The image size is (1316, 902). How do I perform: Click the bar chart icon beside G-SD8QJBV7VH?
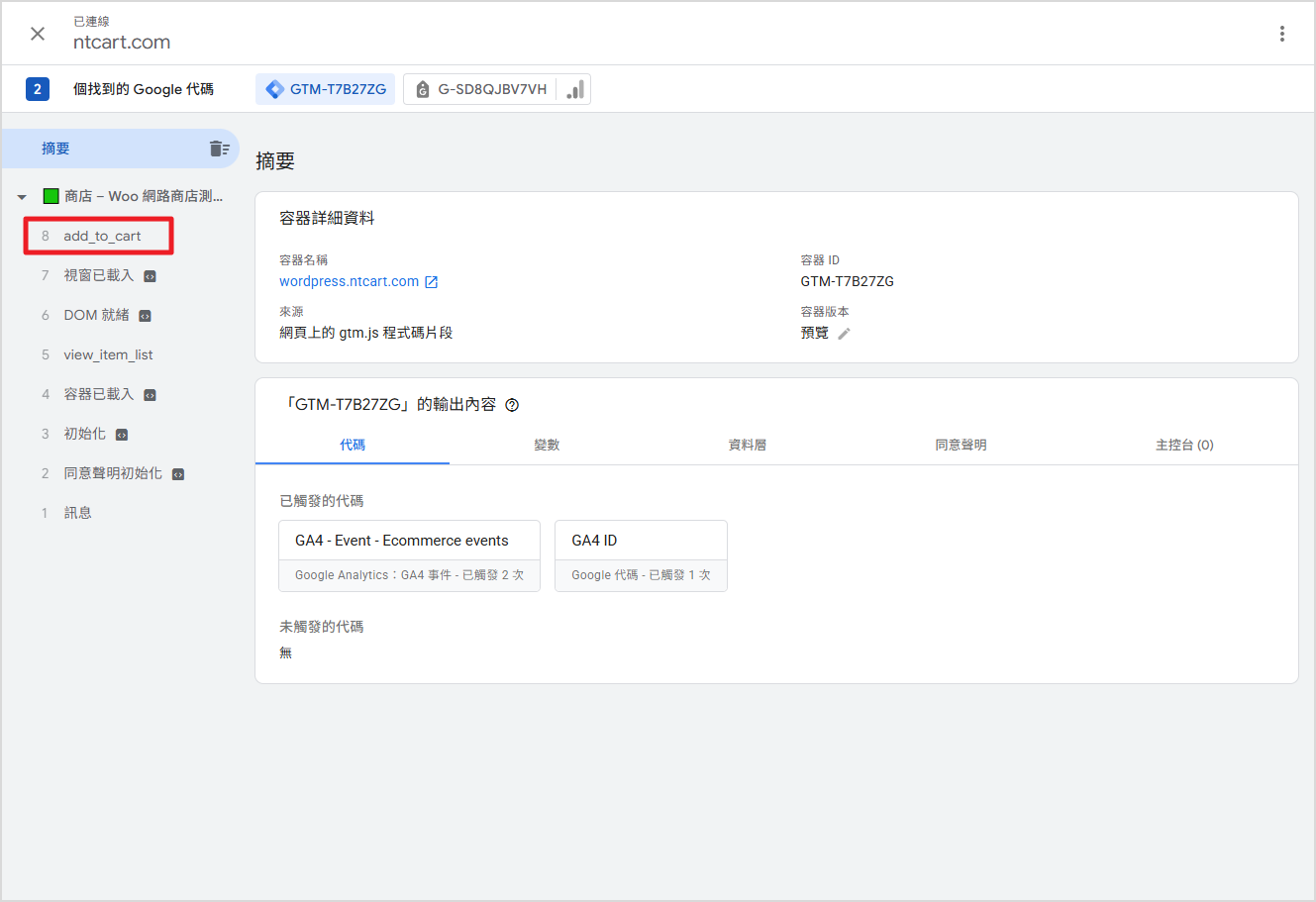tap(574, 89)
